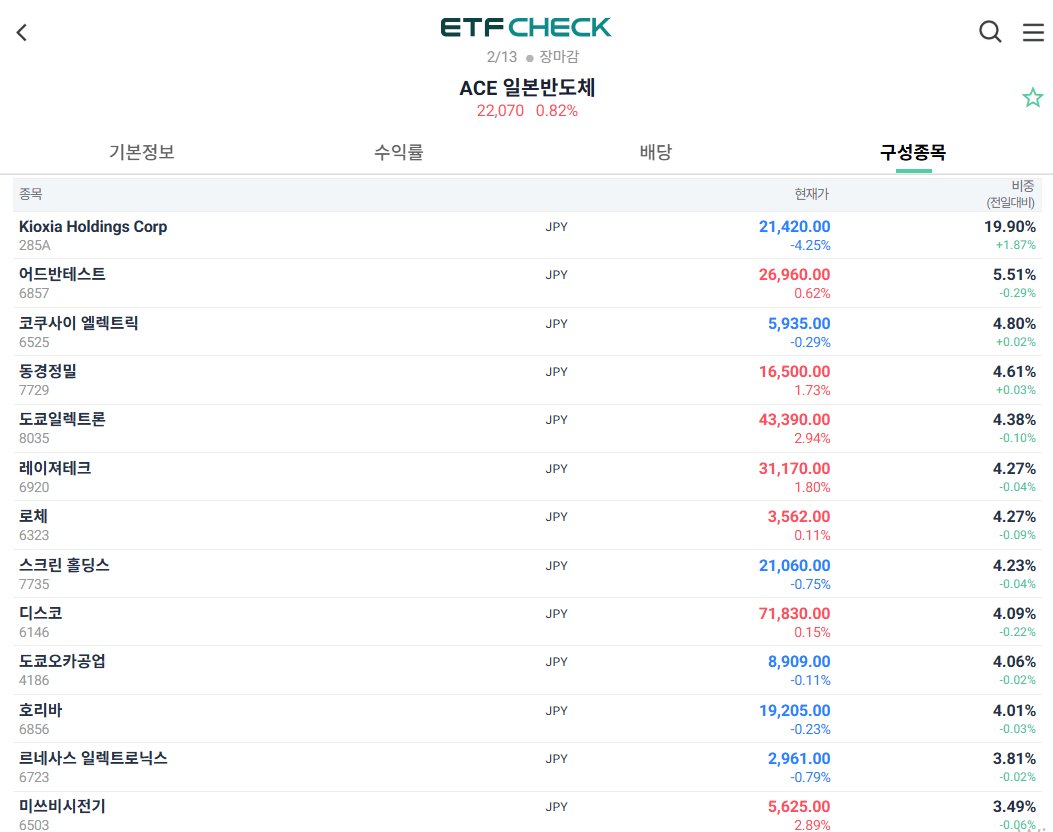Open Kioxia Holdings Corp holding

click(x=527, y=235)
